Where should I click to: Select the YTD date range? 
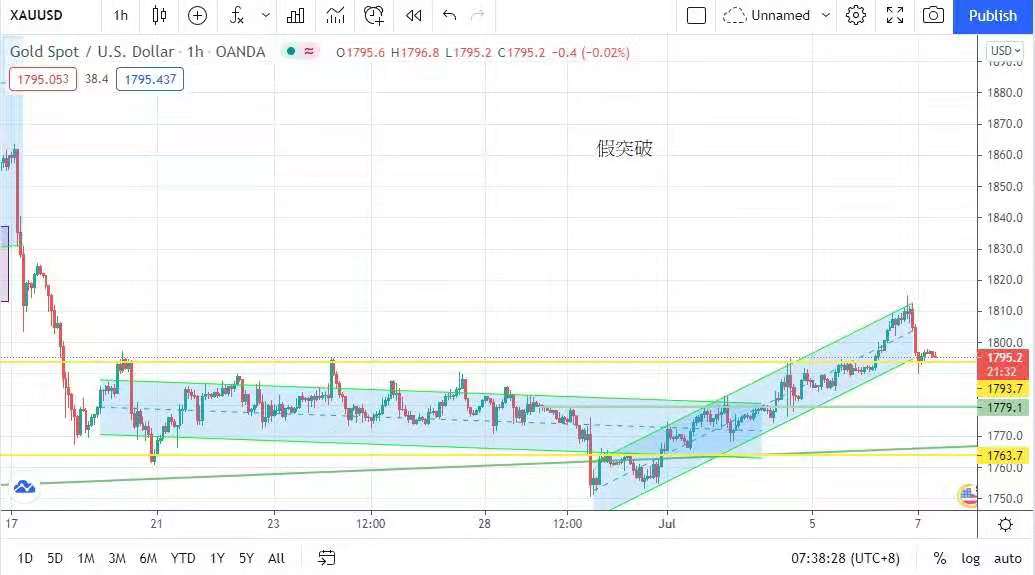tap(183, 558)
